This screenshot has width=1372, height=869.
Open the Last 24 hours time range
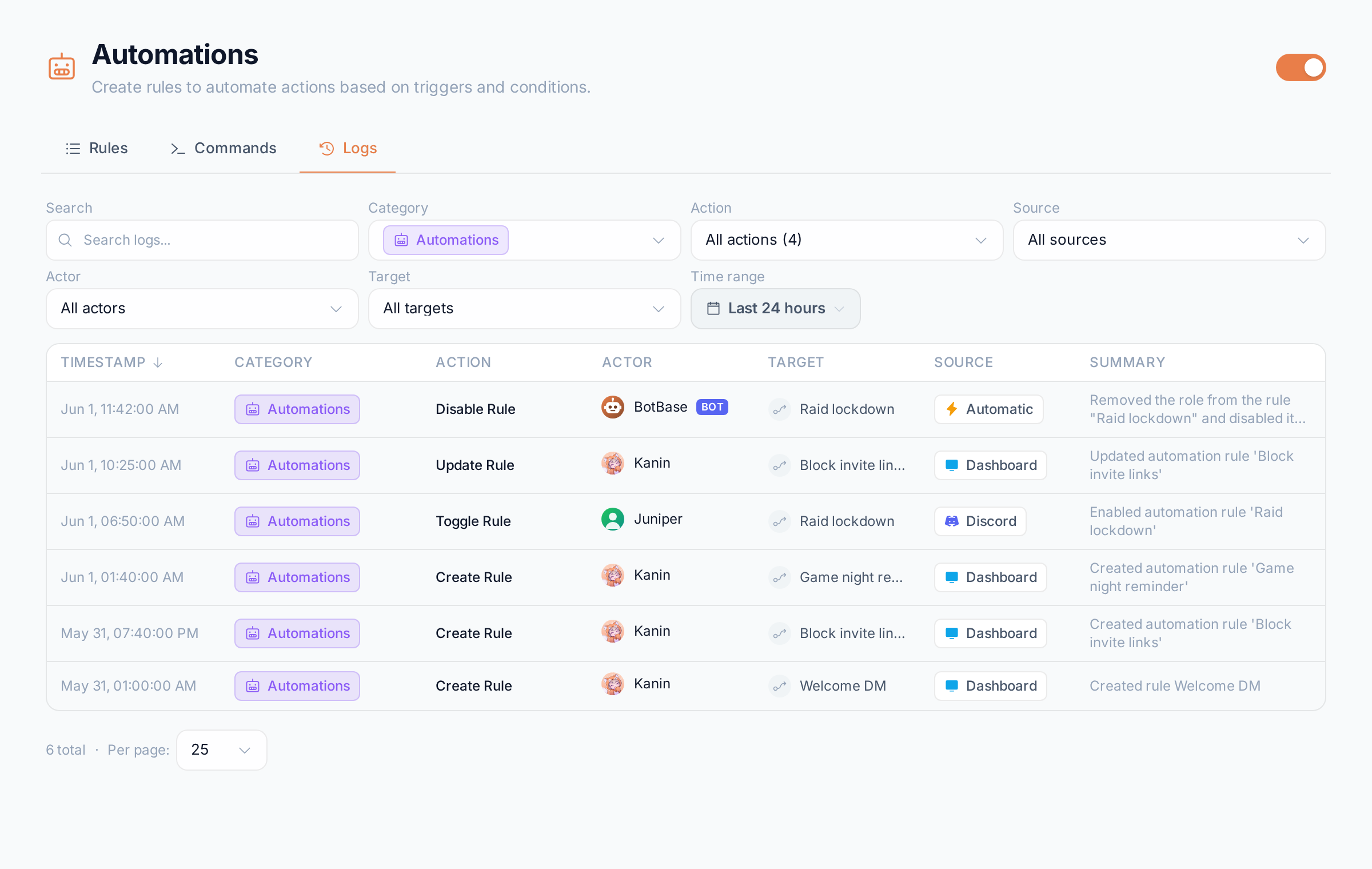pos(776,309)
